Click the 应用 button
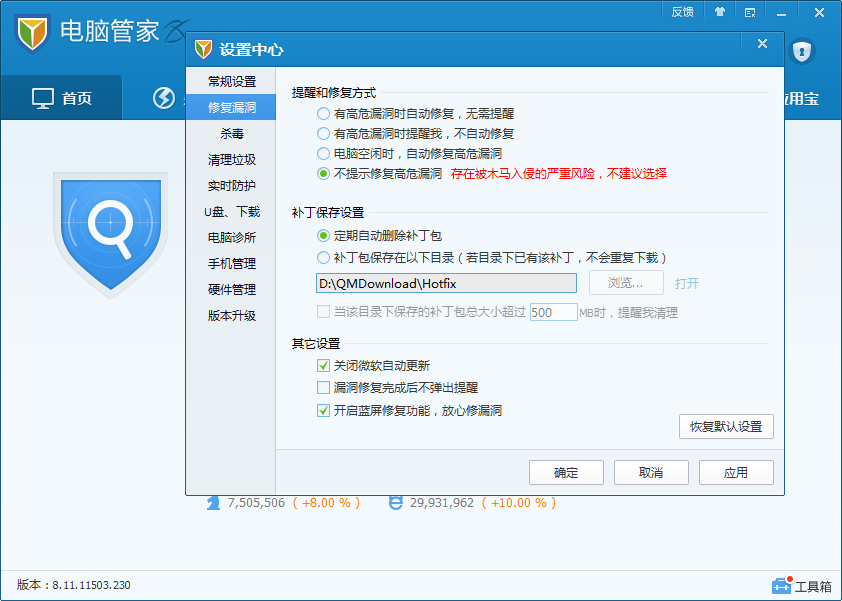Screen dimensions: 842x601 coord(736,473)
